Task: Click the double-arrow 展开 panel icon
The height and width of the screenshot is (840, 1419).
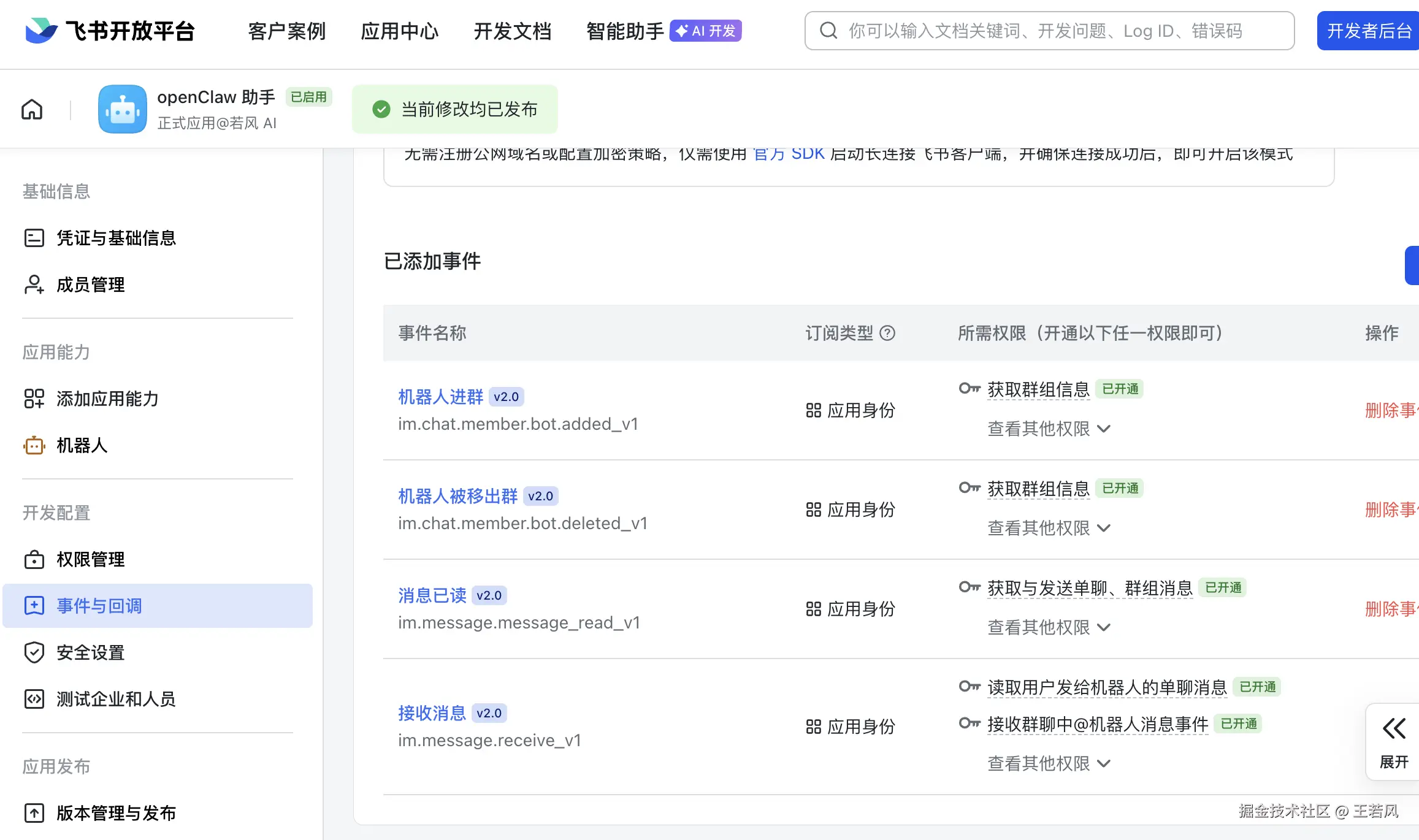Action: 1394,729
